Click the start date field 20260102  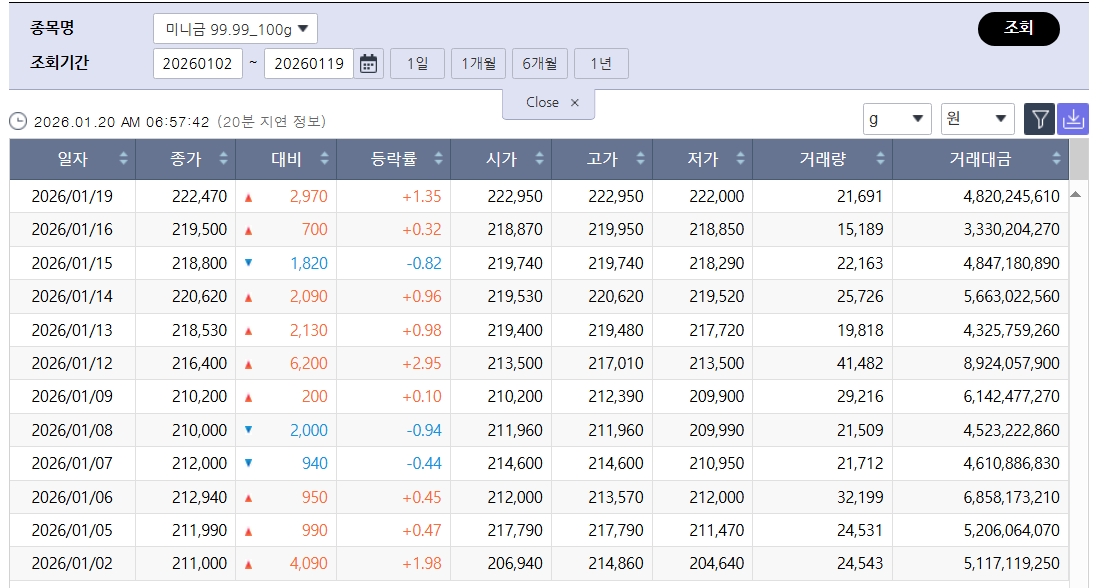197,64
